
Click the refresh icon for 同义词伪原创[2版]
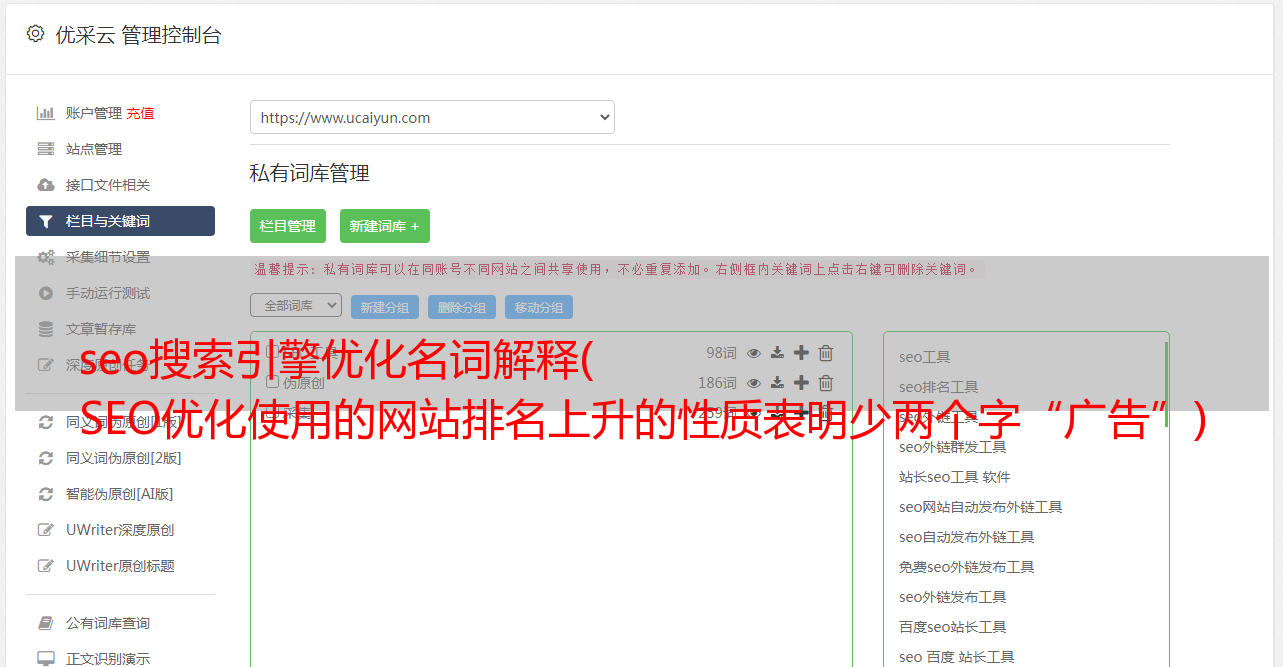pos(45,458)
